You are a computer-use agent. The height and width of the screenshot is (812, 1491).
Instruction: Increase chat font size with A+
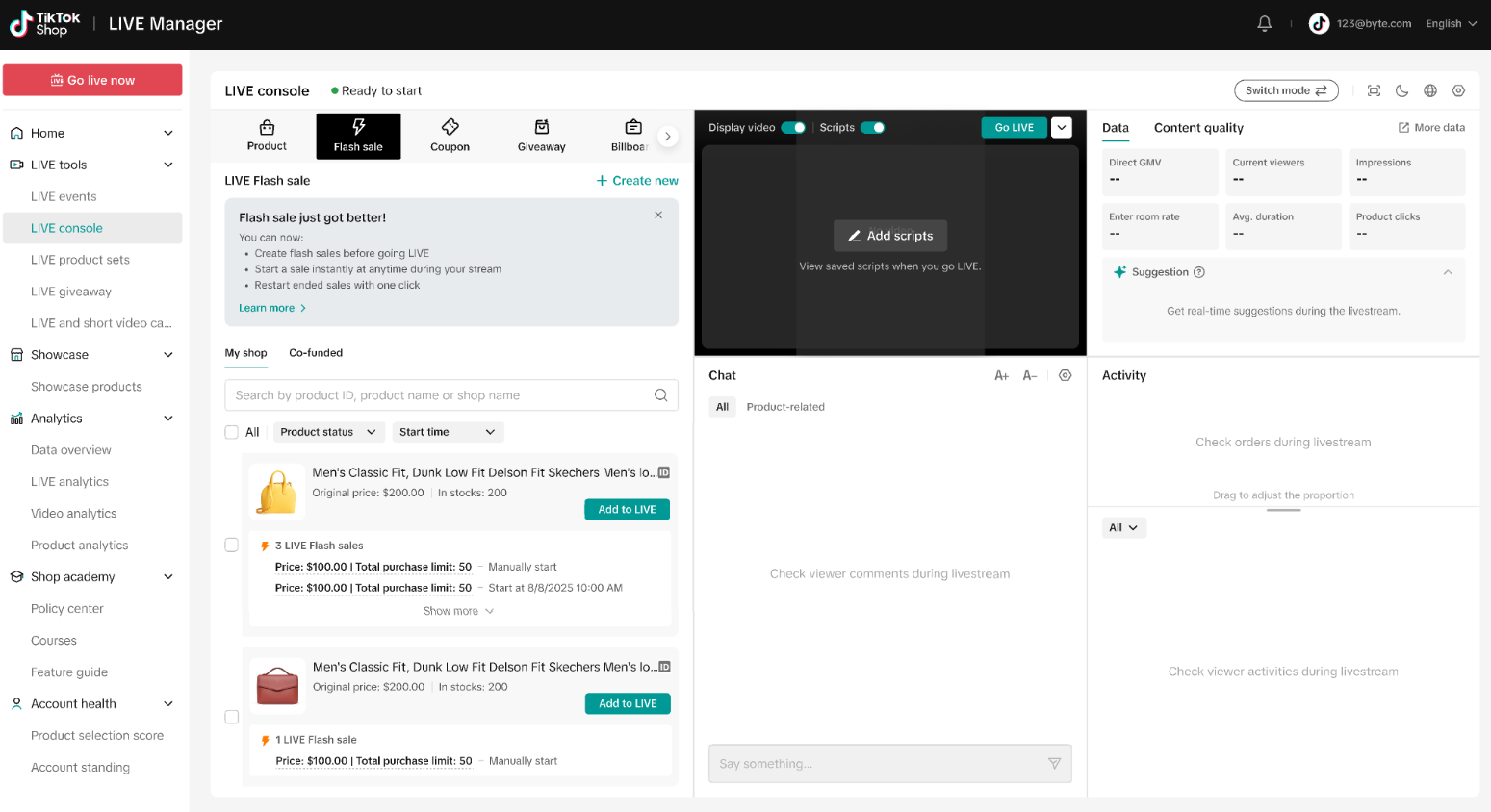(x=1001, y=376)
